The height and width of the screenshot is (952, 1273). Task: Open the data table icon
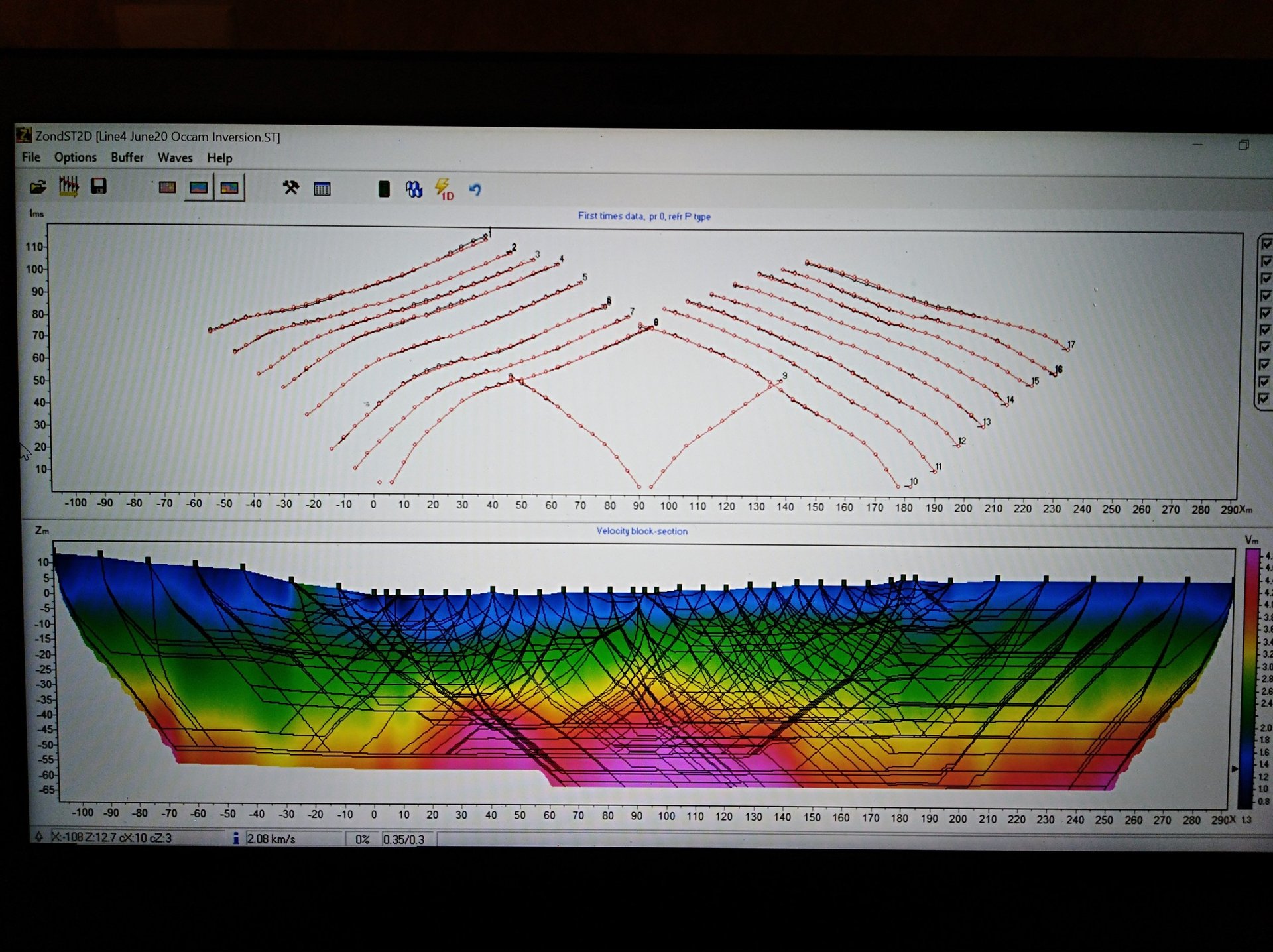click(322, 189)
